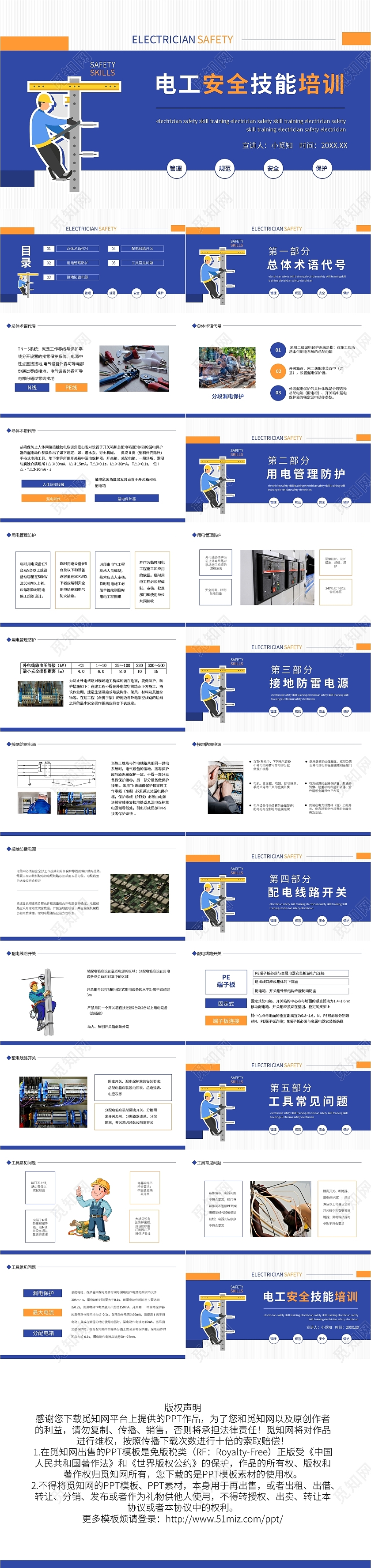
Task: Select the ELECTRICIAN SAFETY header at the very top
Action: (182, 40)
